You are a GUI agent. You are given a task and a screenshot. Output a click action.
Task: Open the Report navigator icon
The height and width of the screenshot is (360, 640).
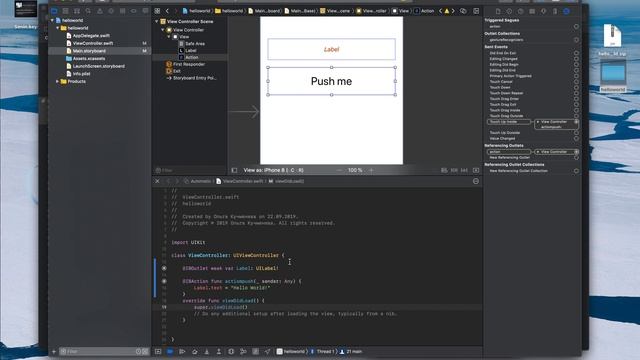point(145,11)
